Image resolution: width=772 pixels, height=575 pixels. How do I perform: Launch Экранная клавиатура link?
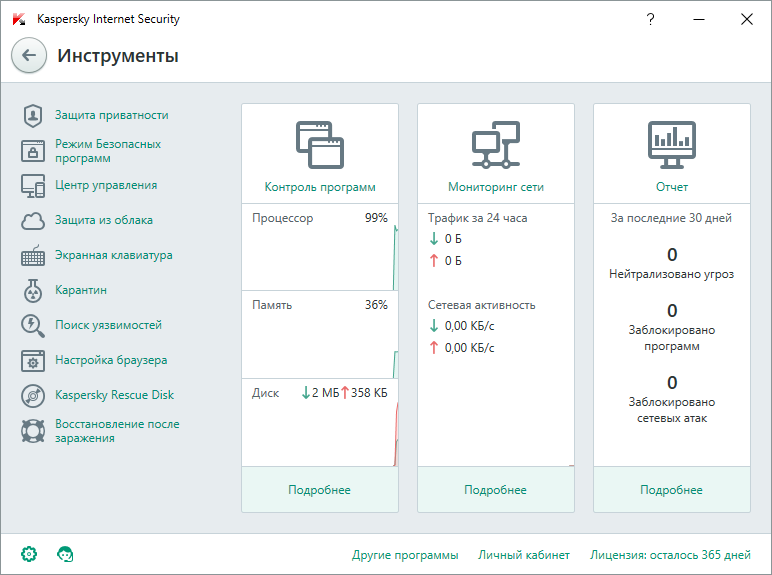pos(114,255)
